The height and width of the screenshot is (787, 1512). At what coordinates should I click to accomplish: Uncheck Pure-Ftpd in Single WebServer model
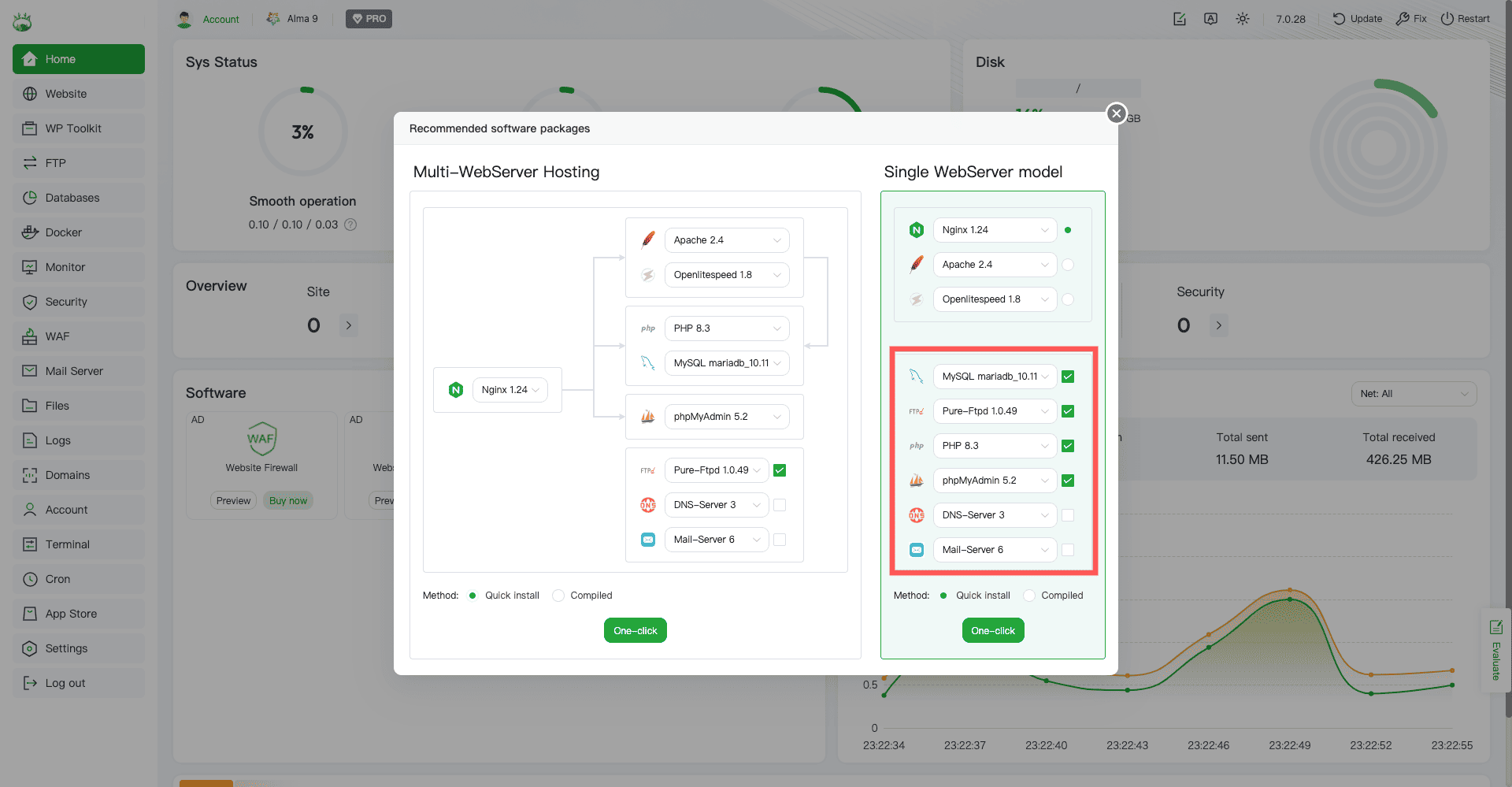1068,411
